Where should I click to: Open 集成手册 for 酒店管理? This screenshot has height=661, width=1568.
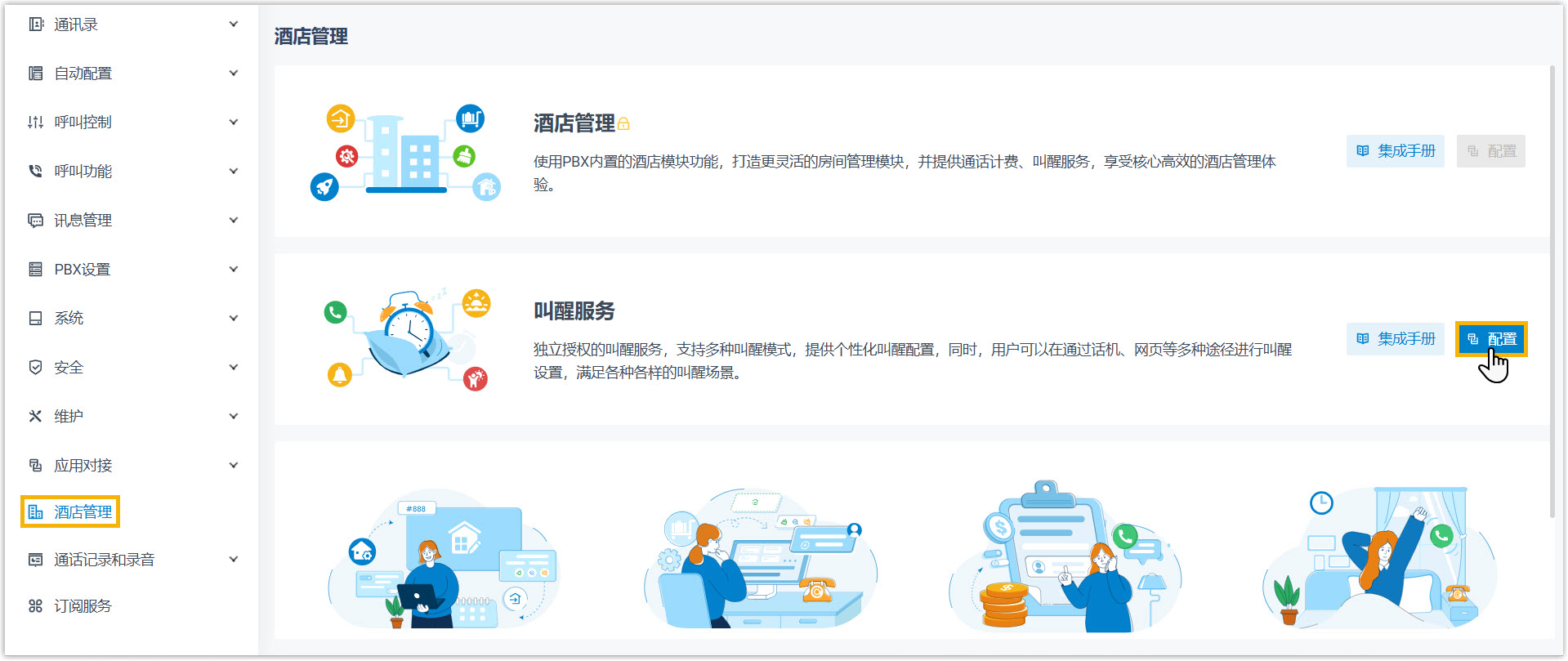pyautogui.click(x=1395, y=151)
